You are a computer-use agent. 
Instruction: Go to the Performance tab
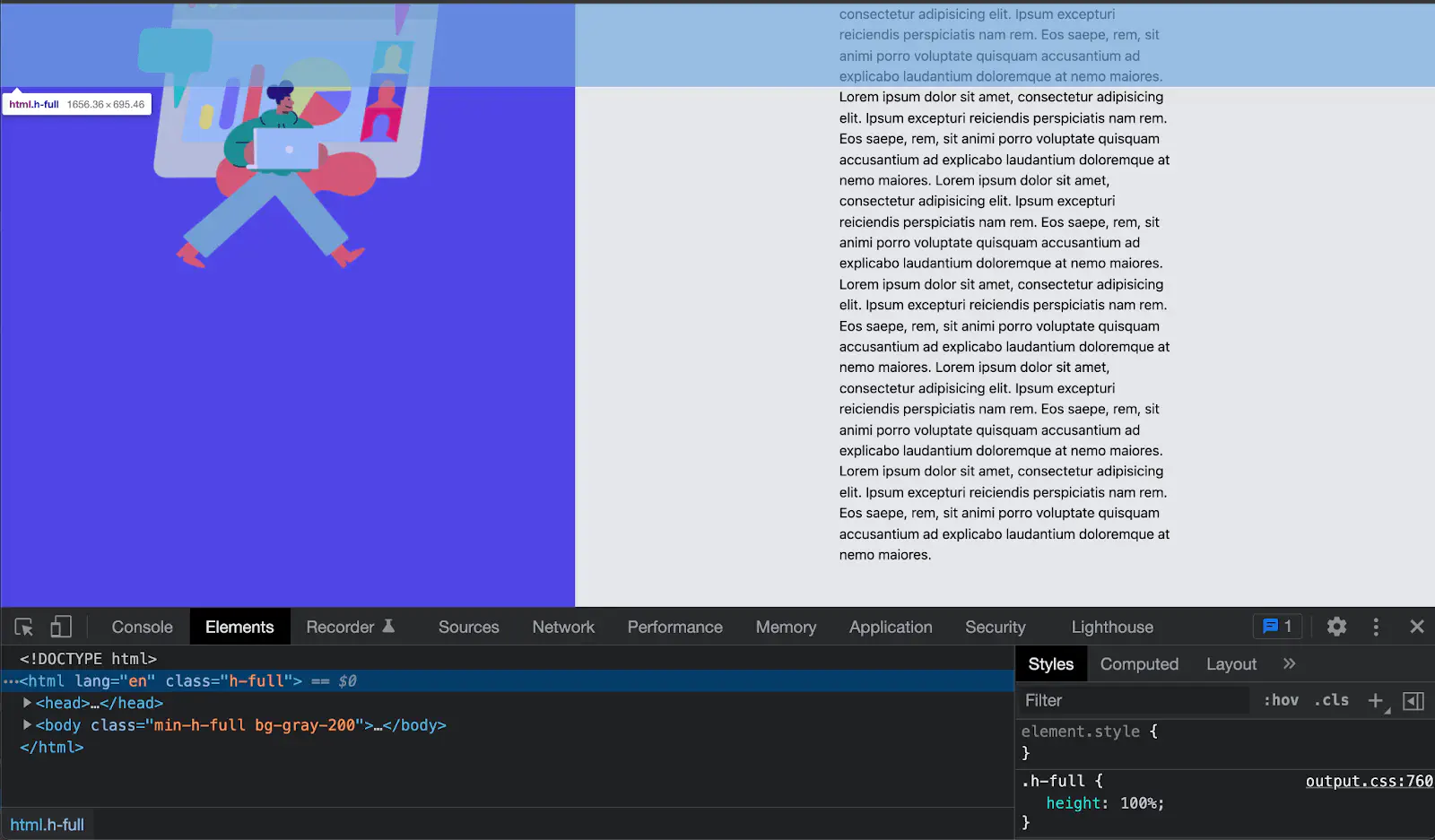coord(674,627)
